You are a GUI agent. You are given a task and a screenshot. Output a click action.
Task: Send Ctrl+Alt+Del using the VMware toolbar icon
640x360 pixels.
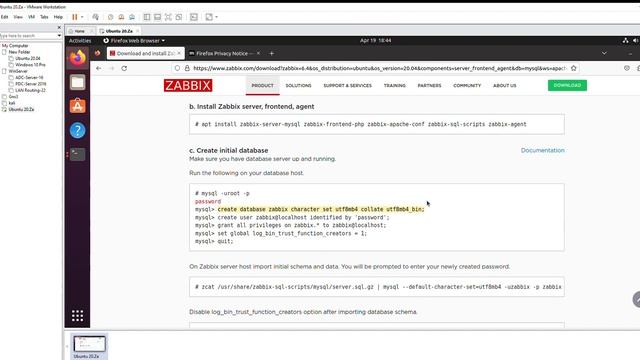[96, 17]
